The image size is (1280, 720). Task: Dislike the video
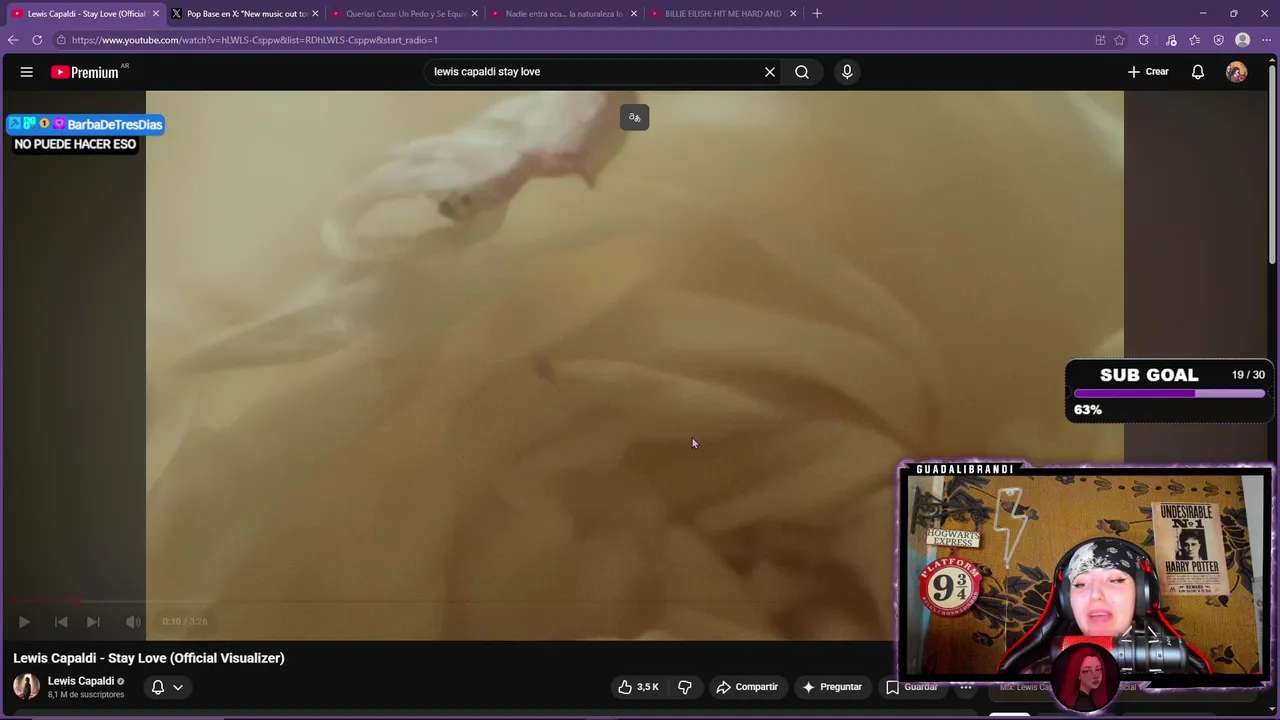[685, 687]
